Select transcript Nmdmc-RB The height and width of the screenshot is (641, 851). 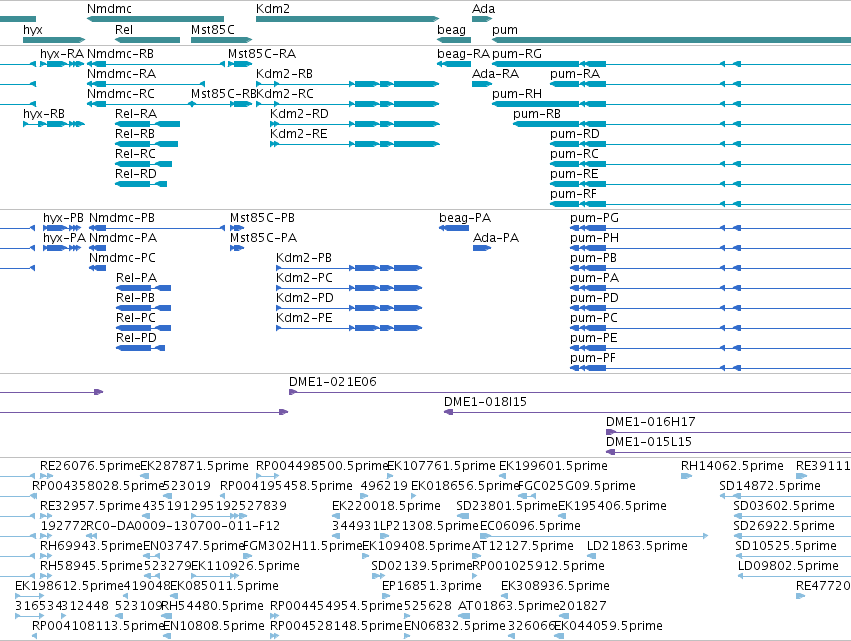click(x=120, y=54)
